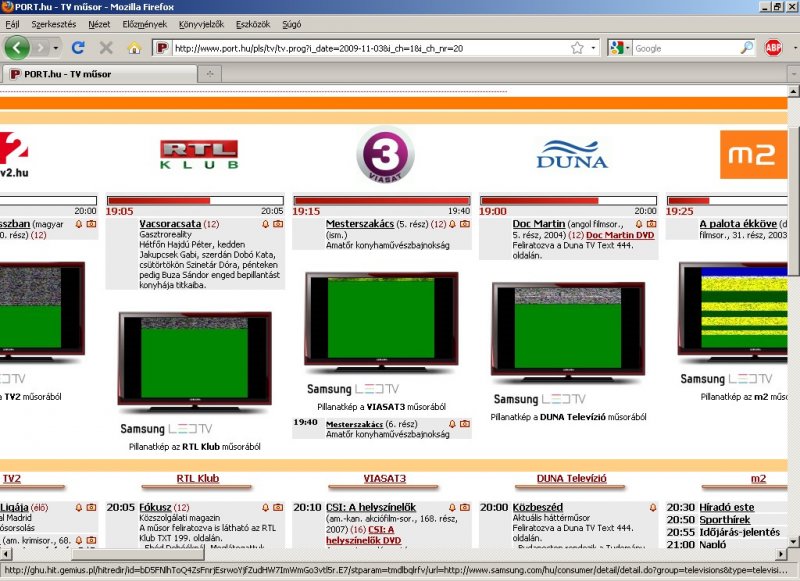Open the Előzmények menu
800x581 pixels.
pyautogui.click(x=145, y=24)
